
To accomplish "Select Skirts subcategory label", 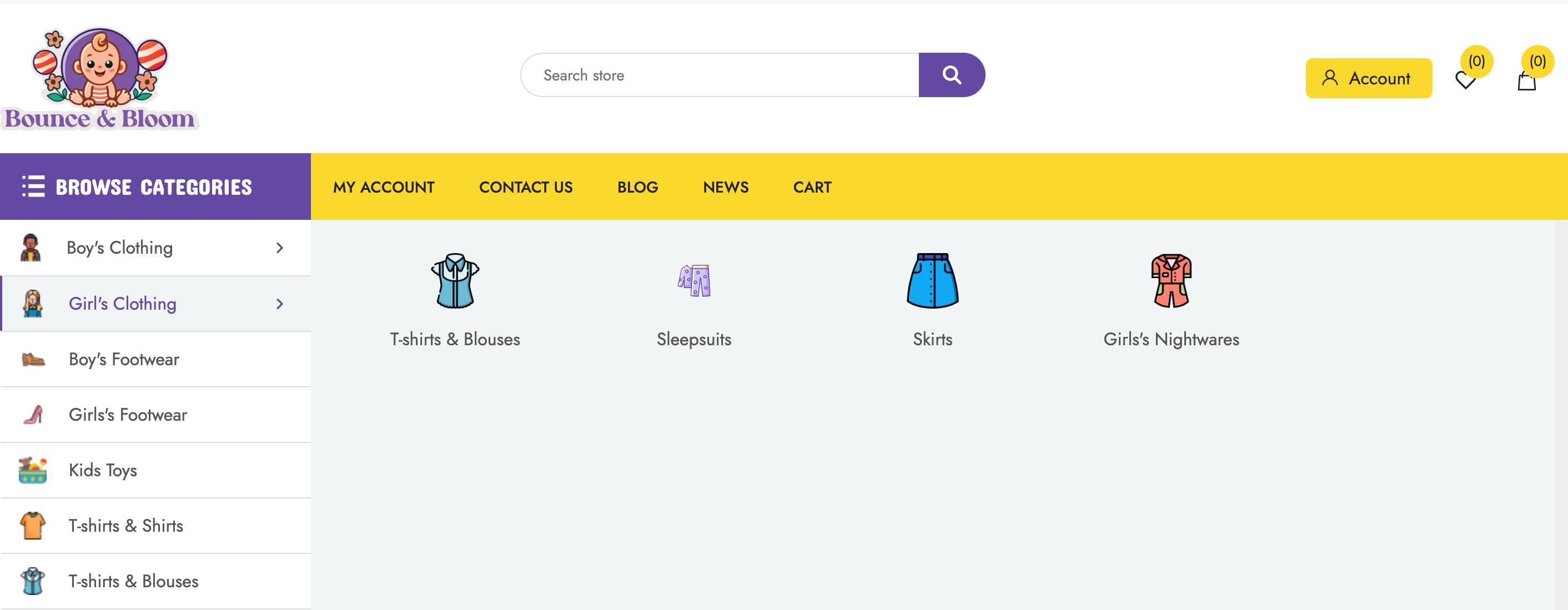I will click(932, 339).
